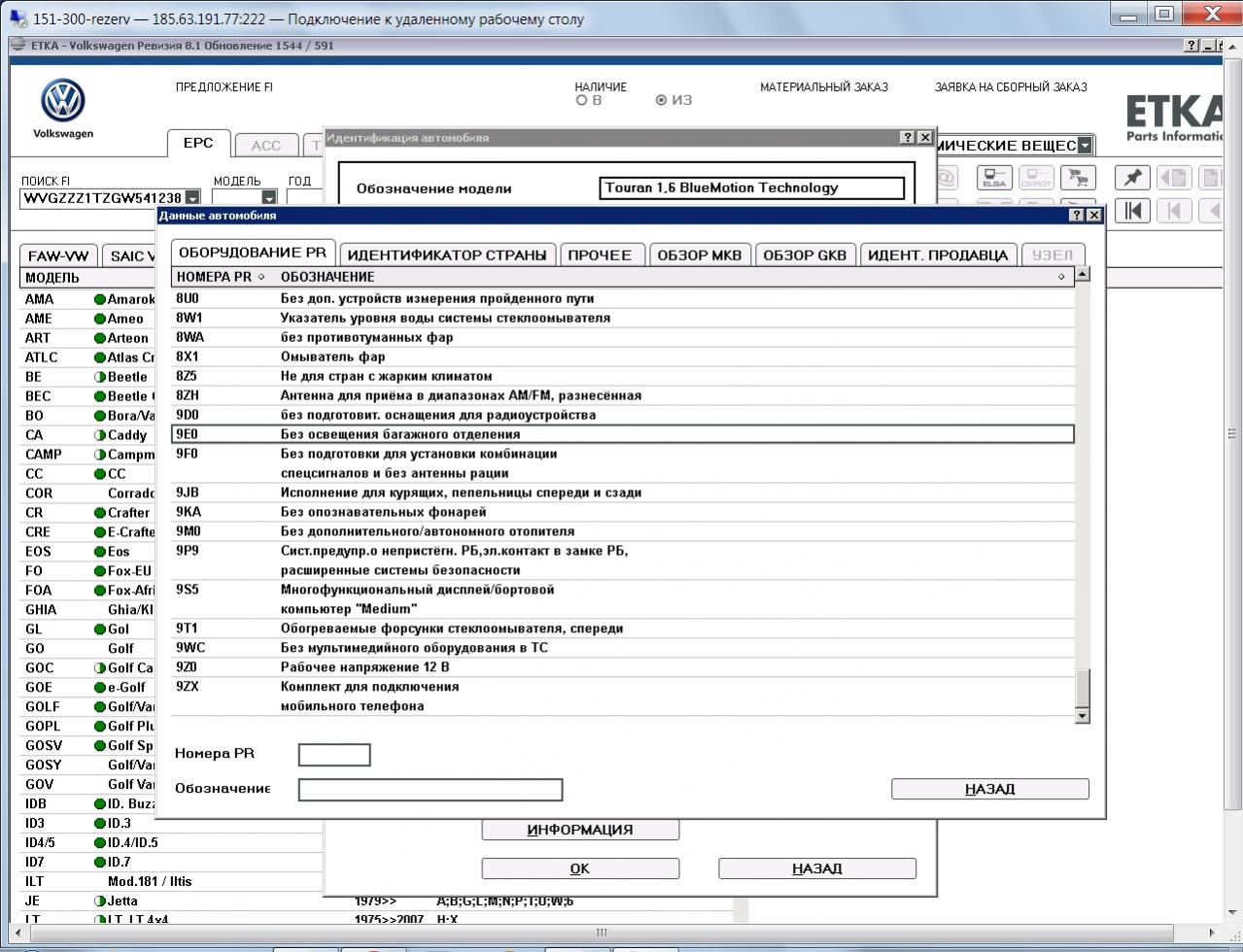This screenshot has width=1243, height=952.
Task: Sort by НОМЕРА PR column
Action: [x=222, y=277]
